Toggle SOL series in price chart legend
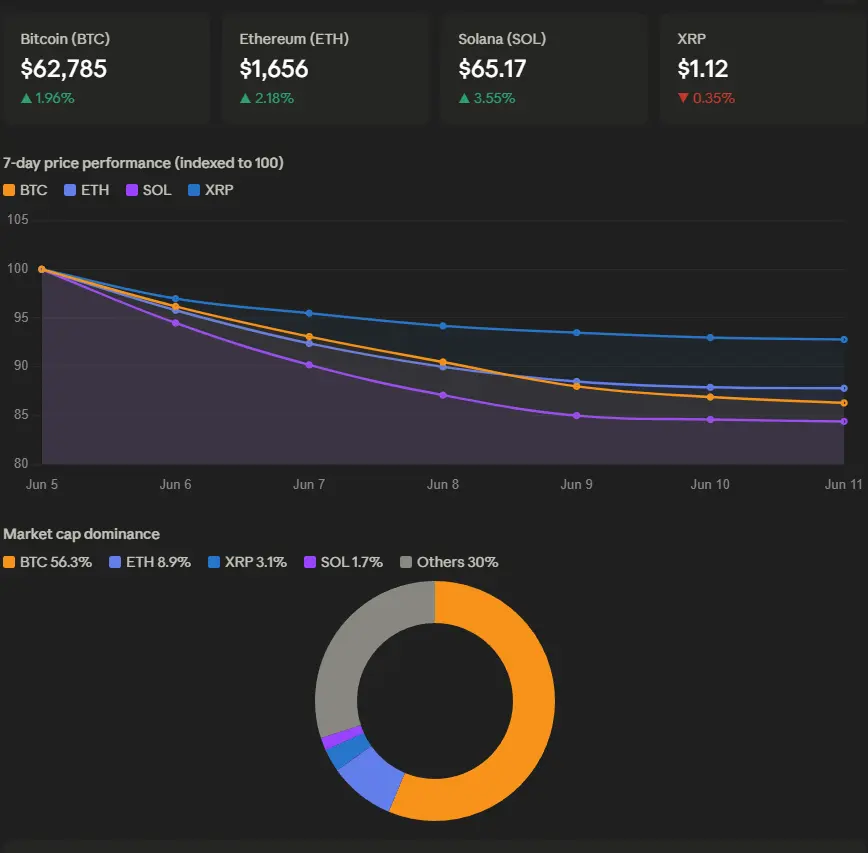Viewport: 868px width, 853px height. (148, 190)
